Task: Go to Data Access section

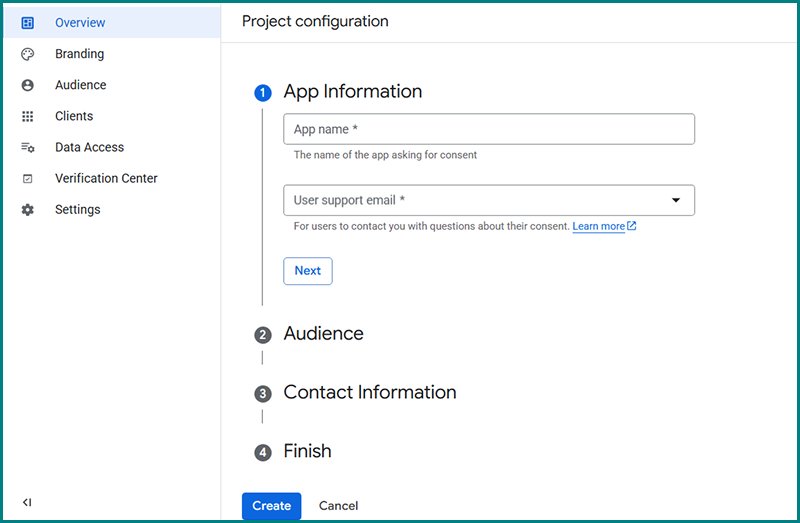Action: pos(89,147)
